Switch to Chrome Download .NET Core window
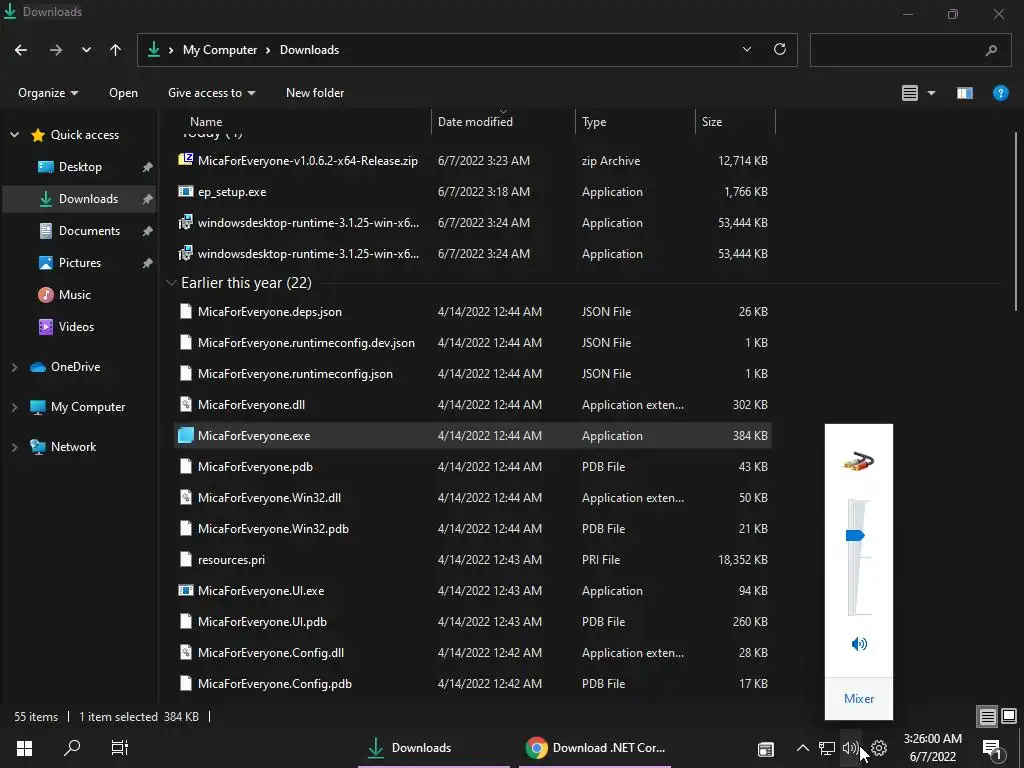 pyautogui.click(x=595, y=748)
